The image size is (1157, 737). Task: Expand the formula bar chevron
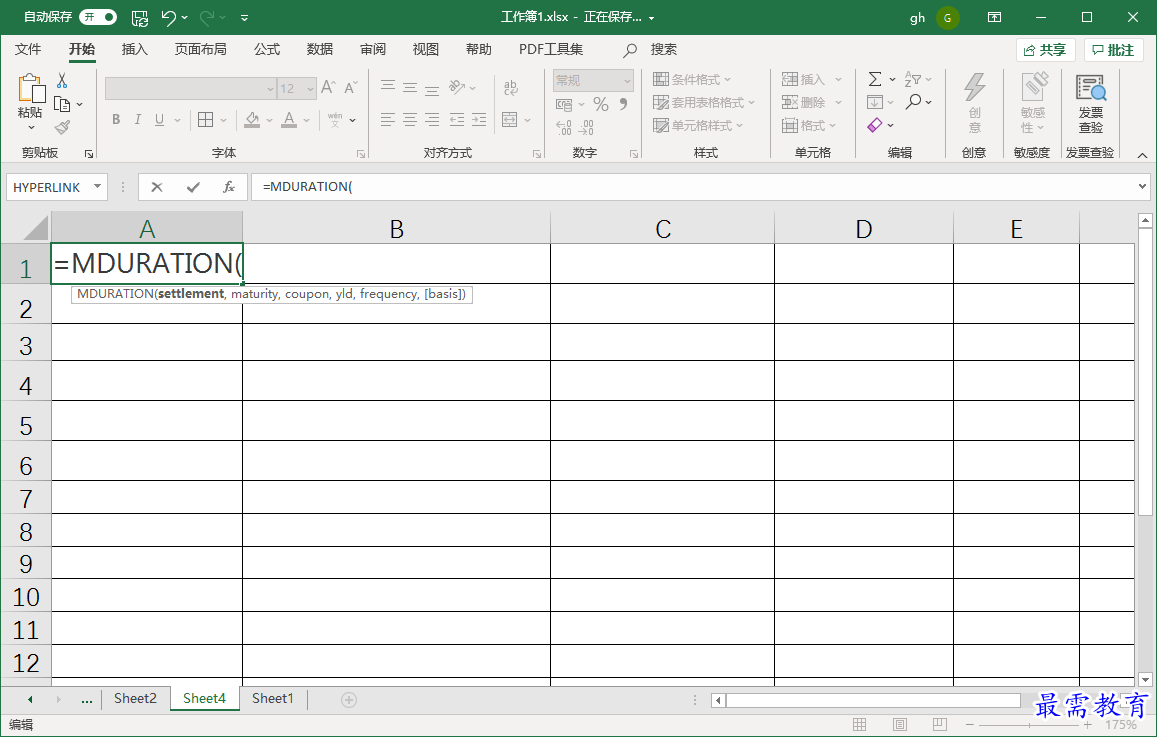coord(1143,187)
